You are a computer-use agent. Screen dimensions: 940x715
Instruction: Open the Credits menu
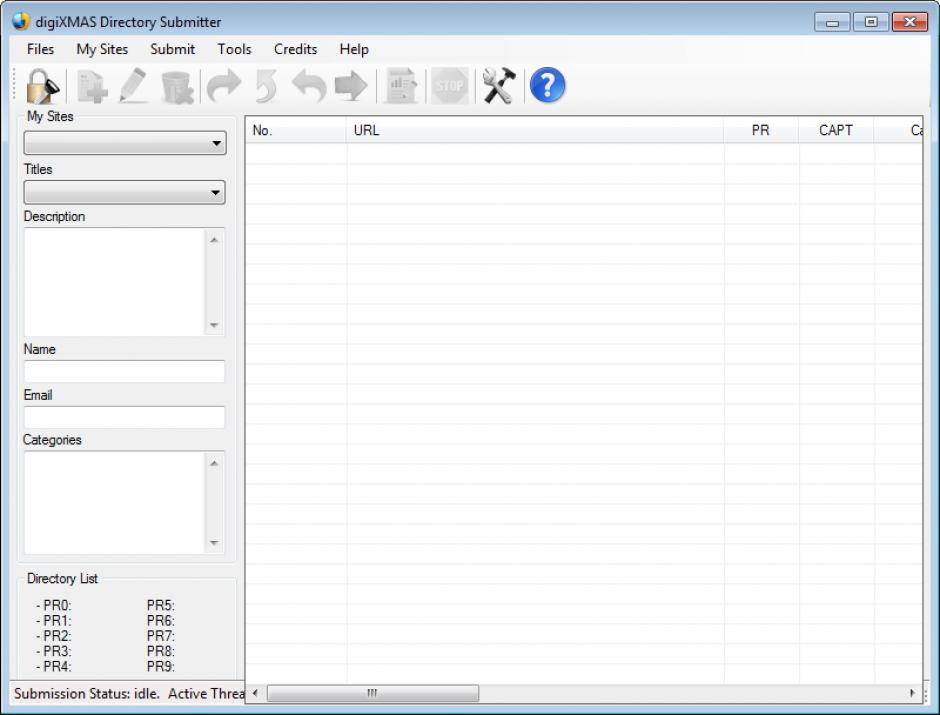295,49
